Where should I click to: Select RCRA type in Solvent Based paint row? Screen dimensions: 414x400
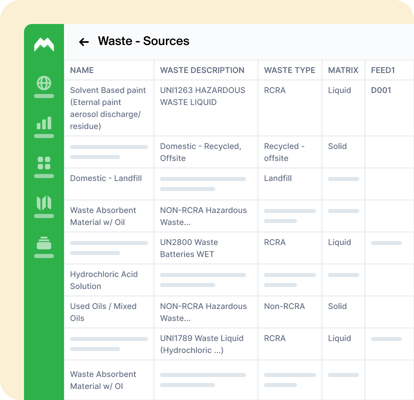(275, 90)
